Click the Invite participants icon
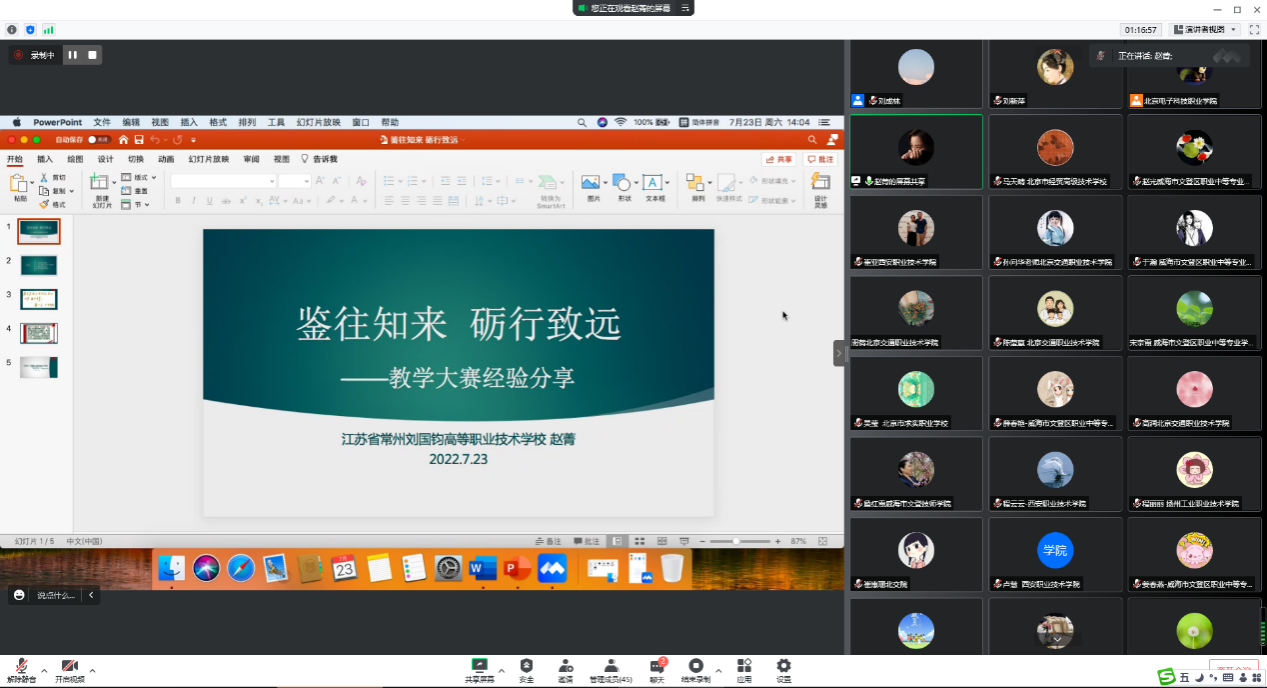 point(566,667)
